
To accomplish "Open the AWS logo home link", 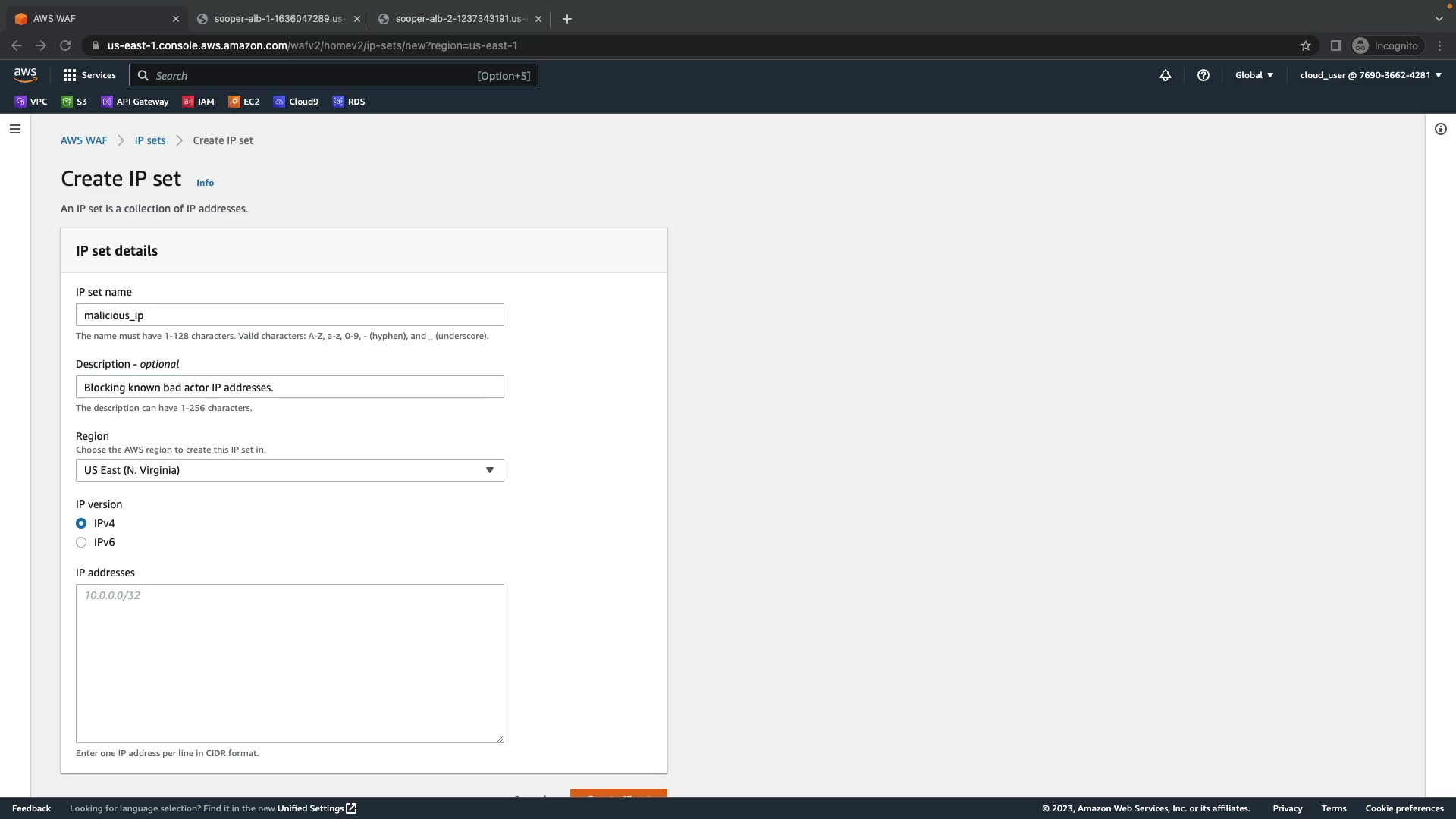I will click(25, 74).
